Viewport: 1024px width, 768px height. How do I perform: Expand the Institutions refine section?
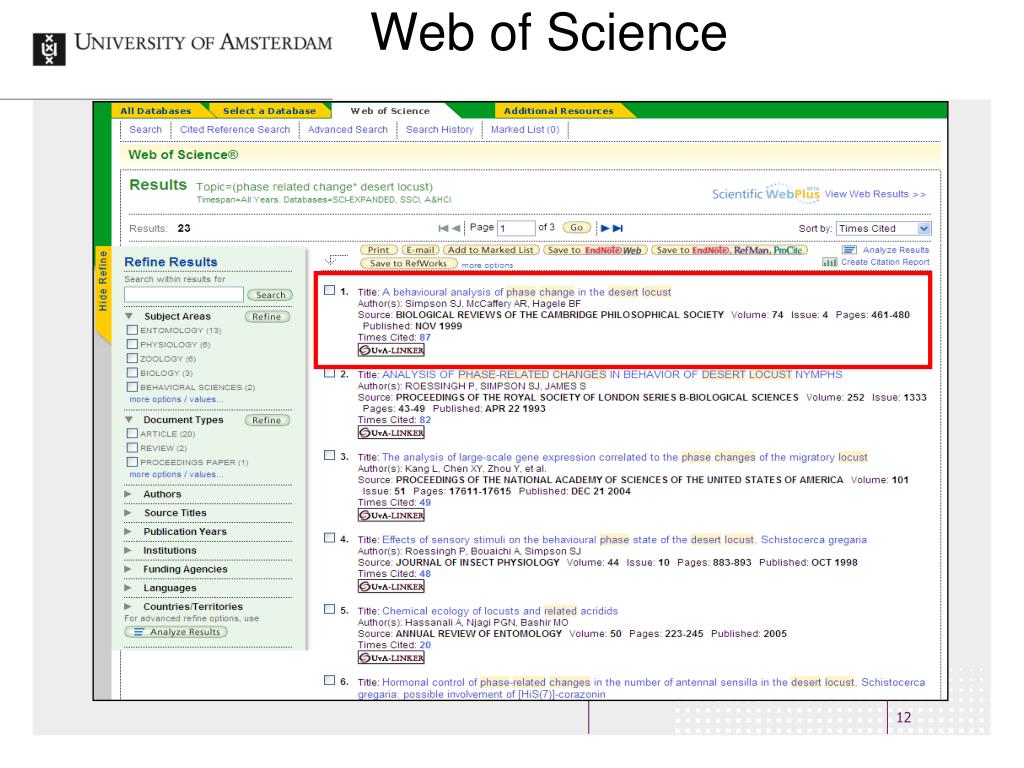pyautogui.click(x=129, y=551)
